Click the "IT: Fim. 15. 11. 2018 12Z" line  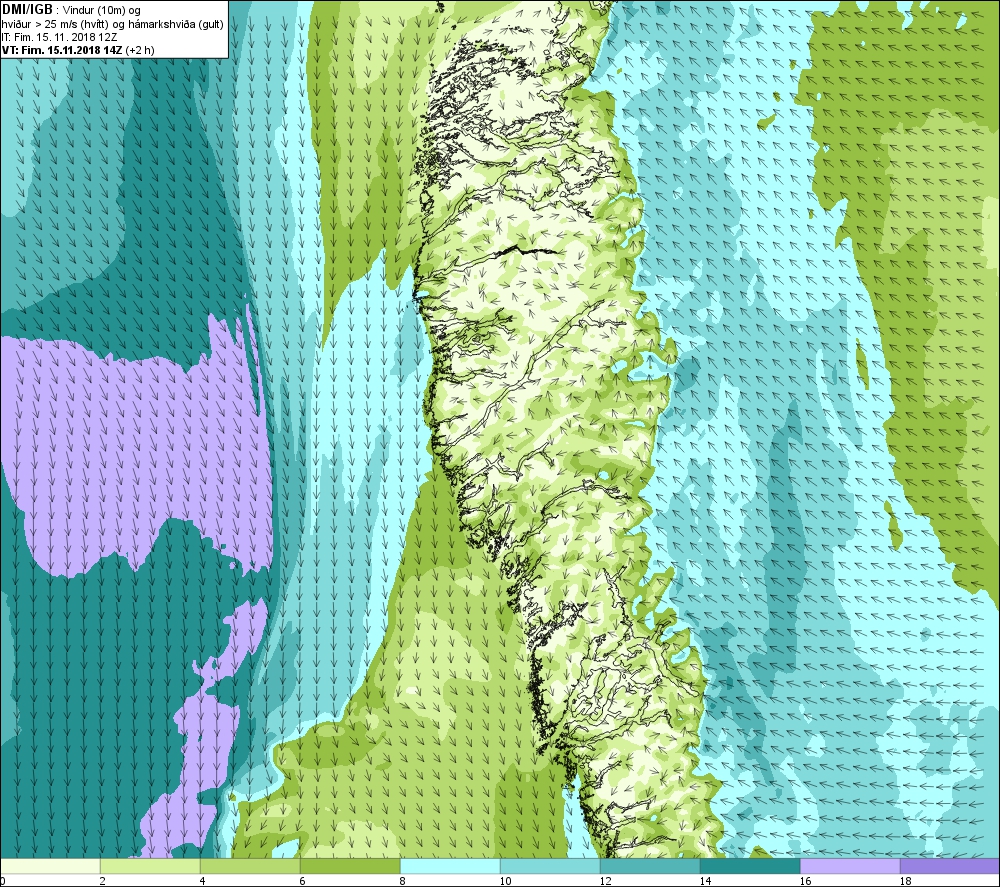59,38
